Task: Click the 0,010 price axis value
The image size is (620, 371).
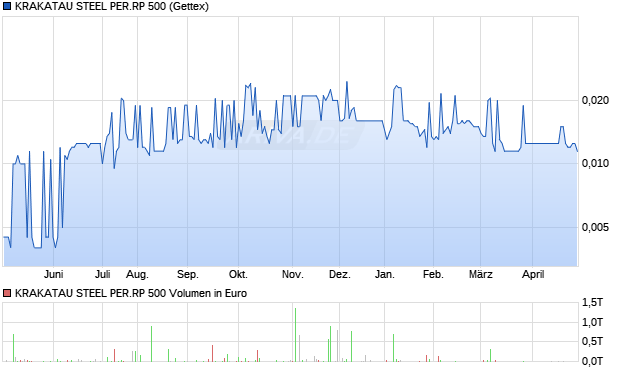Action: 595,163
